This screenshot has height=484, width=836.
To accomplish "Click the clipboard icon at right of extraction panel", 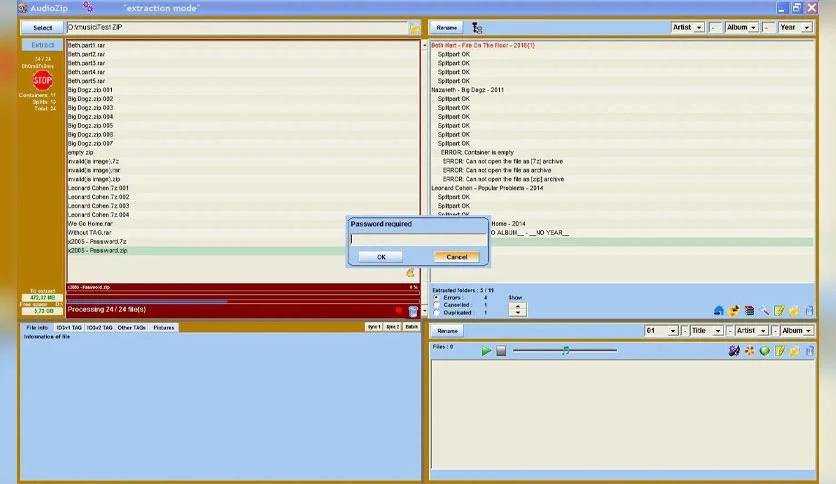I will click(x=809, y=310).
